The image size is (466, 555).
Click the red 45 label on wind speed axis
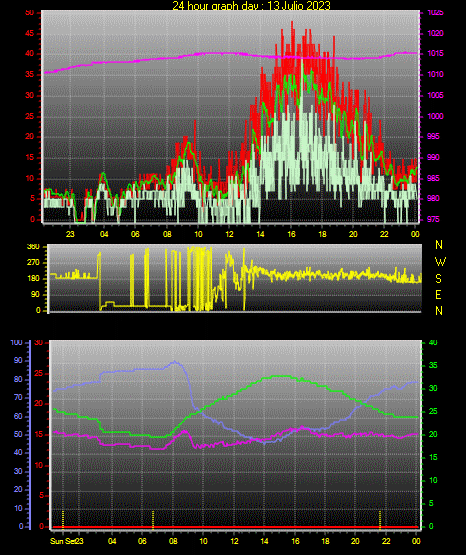coord(30,33)
